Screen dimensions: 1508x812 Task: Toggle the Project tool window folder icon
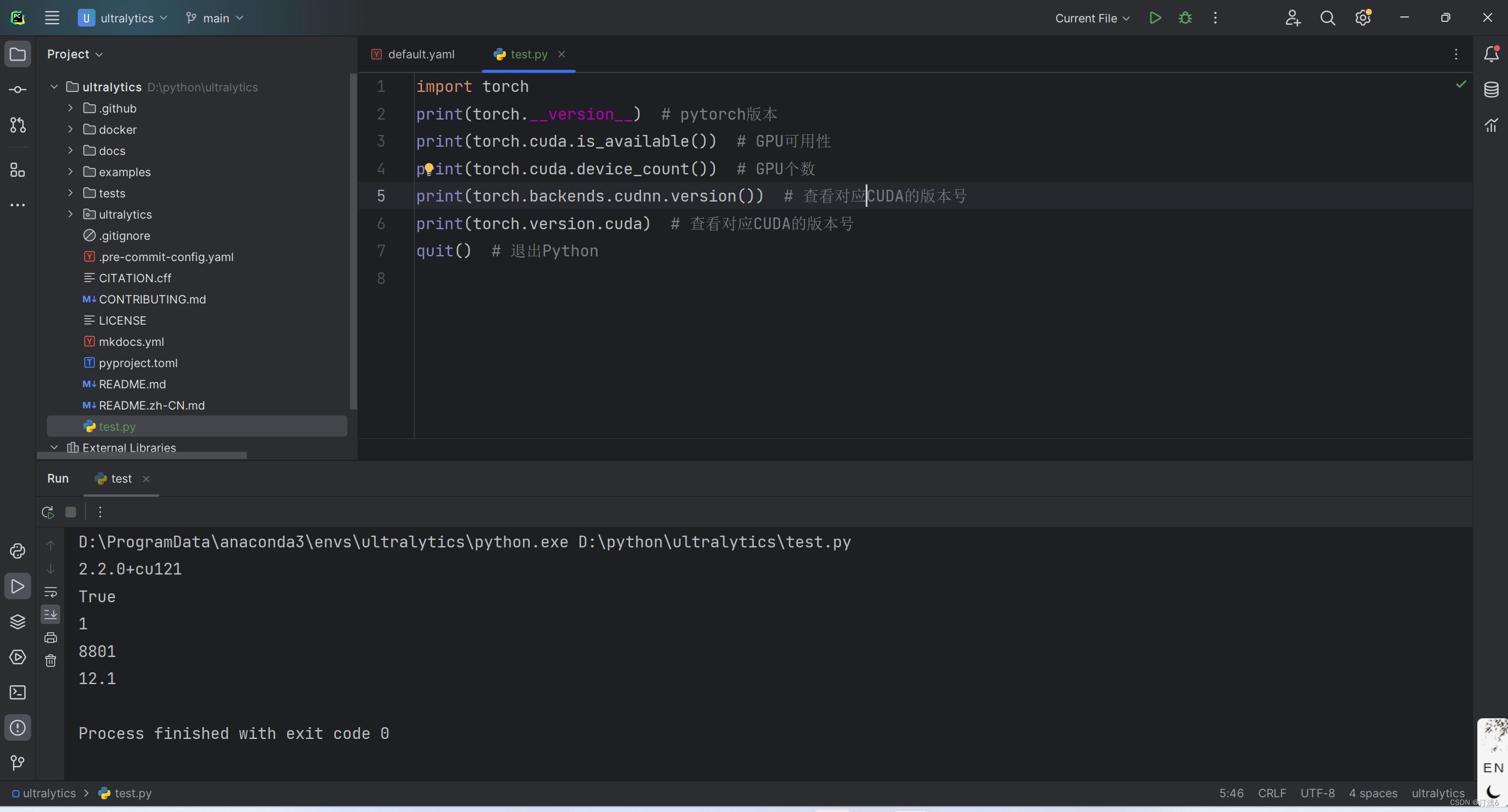18,54
